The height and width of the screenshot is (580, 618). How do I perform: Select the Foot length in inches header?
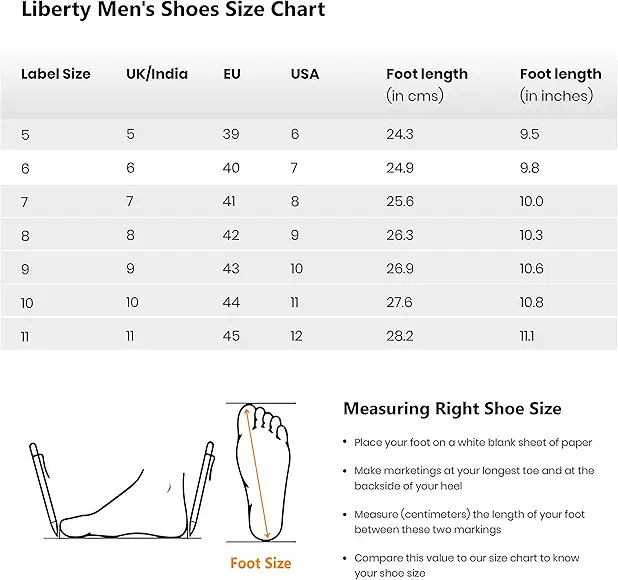(x=561, y=85)
